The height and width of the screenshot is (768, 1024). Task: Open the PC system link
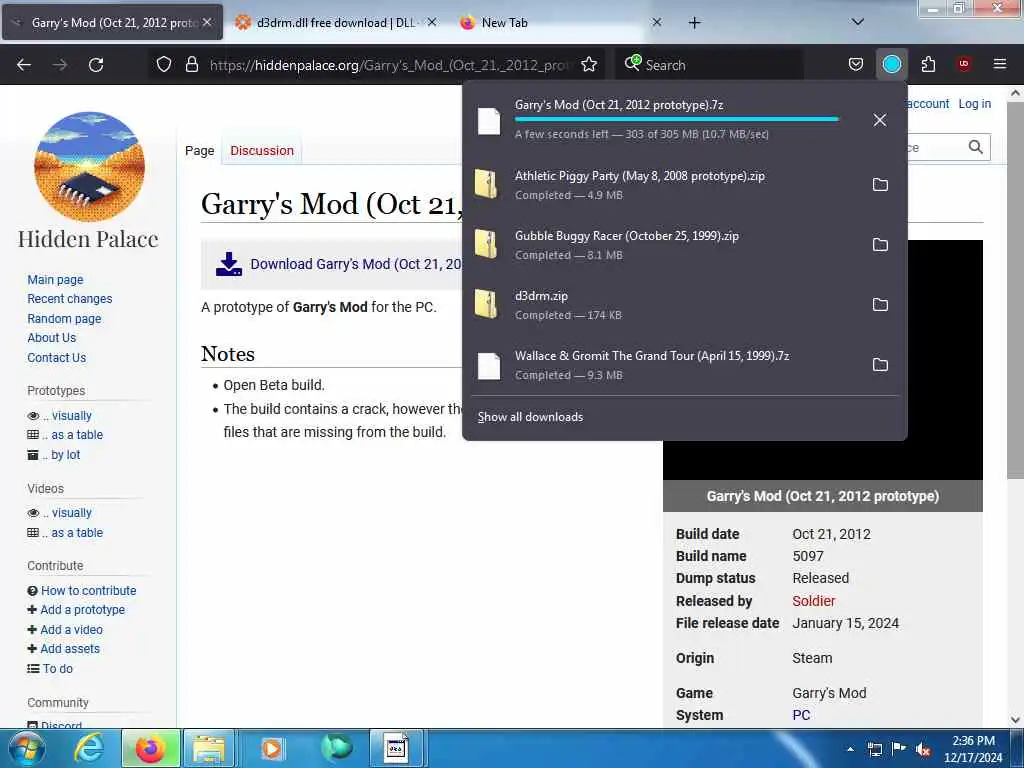coord(801,715)
